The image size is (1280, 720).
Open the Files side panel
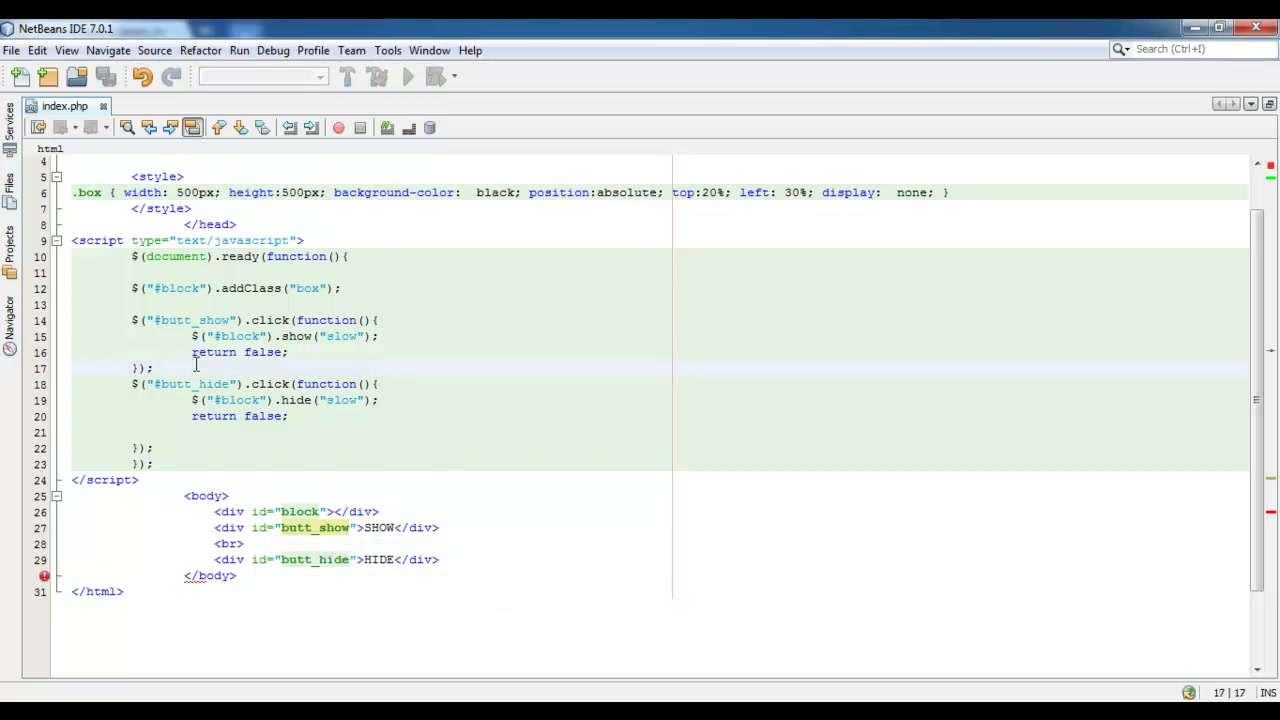[x=10, y=190]
